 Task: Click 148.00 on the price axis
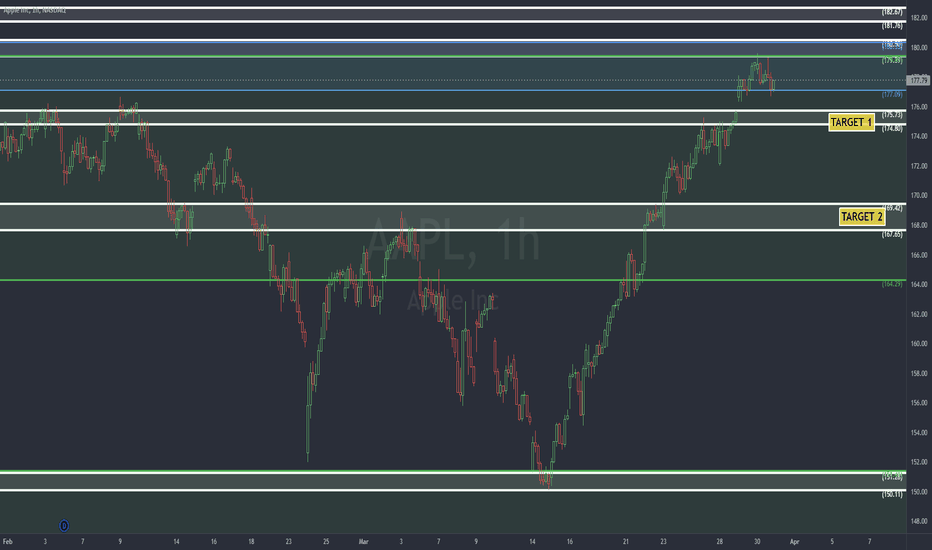tap(918, 521)
